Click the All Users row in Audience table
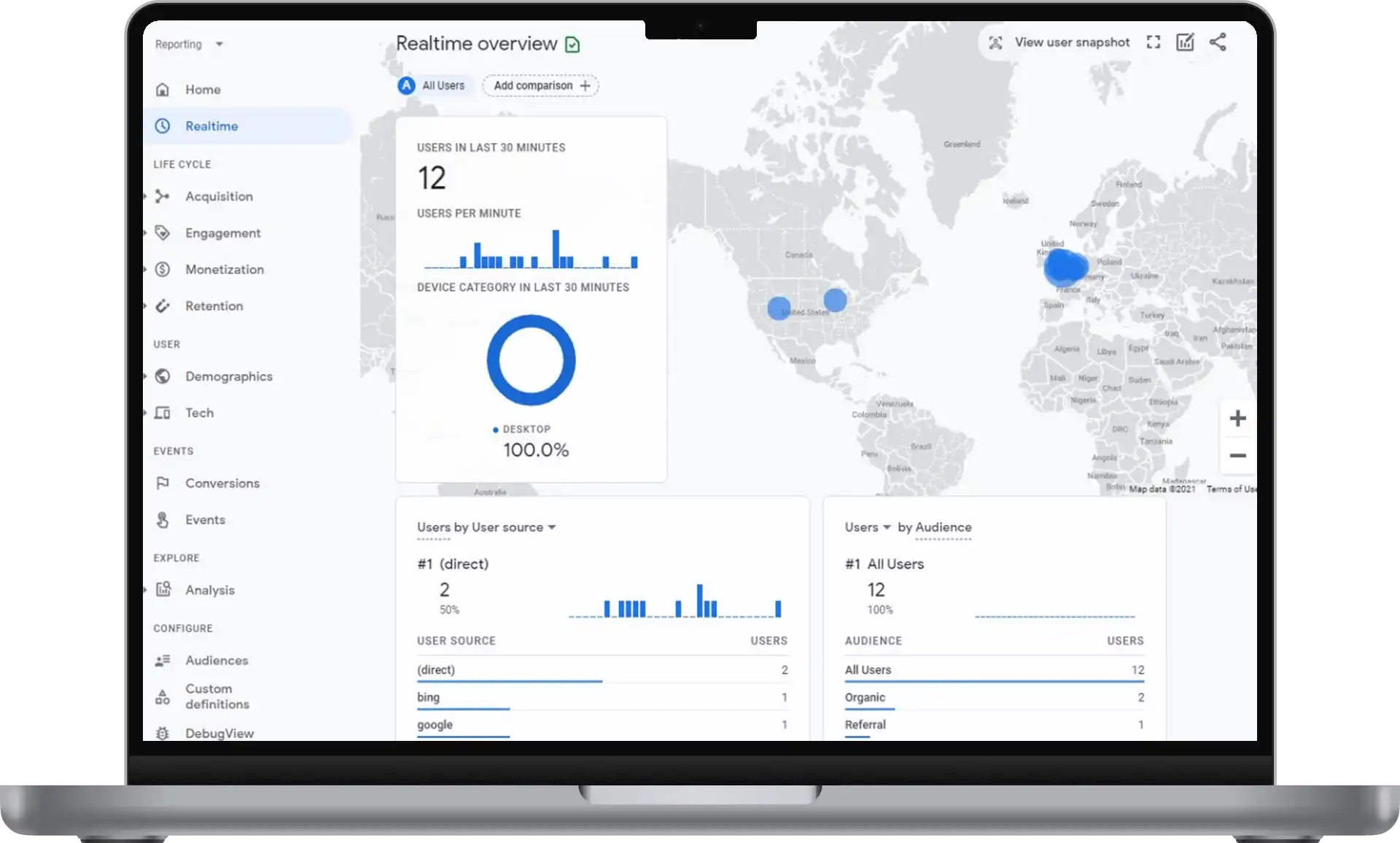This screenshot has height=843, width=1400. (x=995, y=669)
